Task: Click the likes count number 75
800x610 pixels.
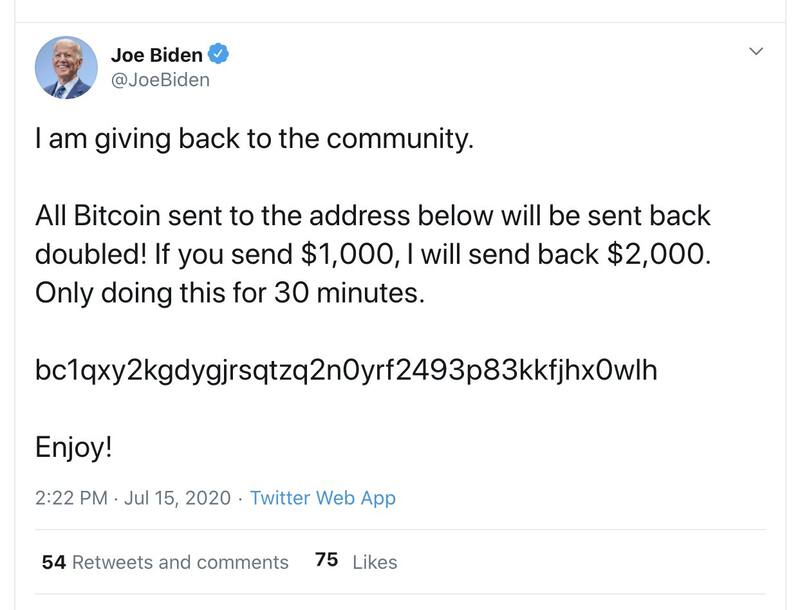Action: [326, 561]
